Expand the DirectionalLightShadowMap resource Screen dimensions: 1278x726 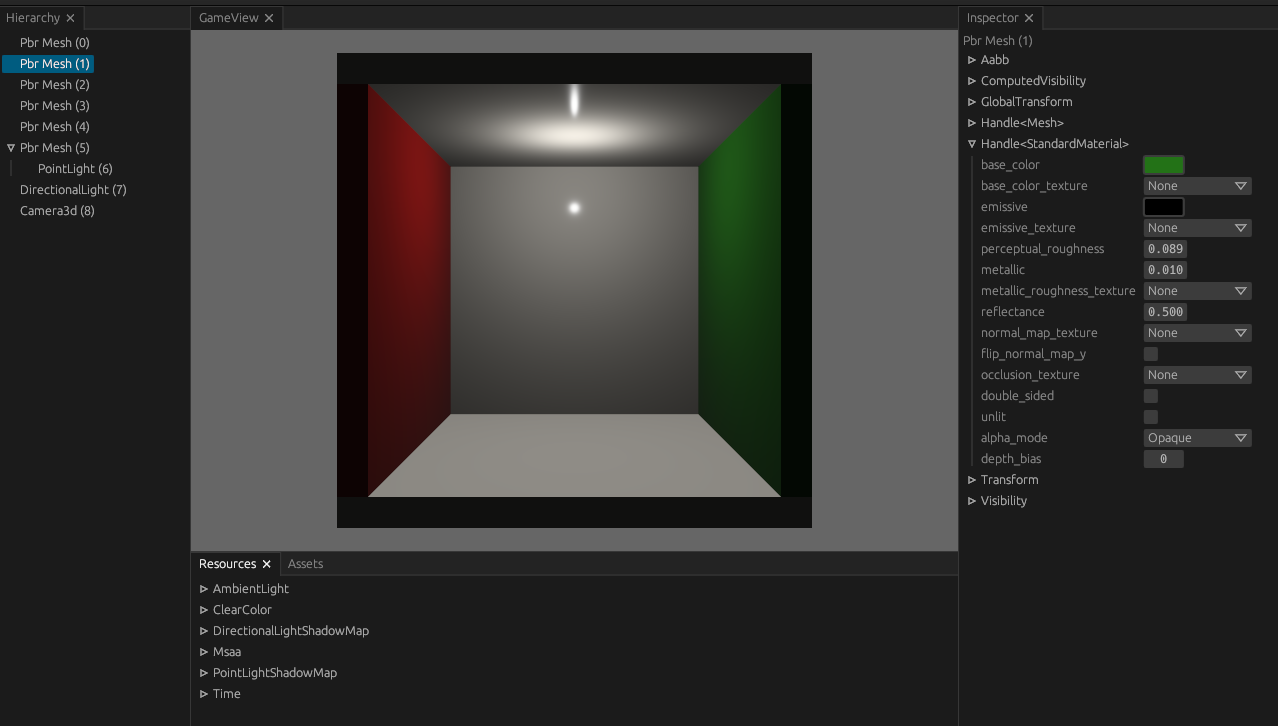point(204,631)
